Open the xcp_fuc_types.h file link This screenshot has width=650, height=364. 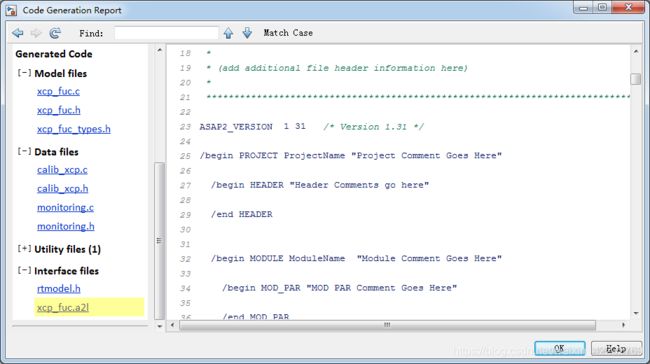coord(74,129)
